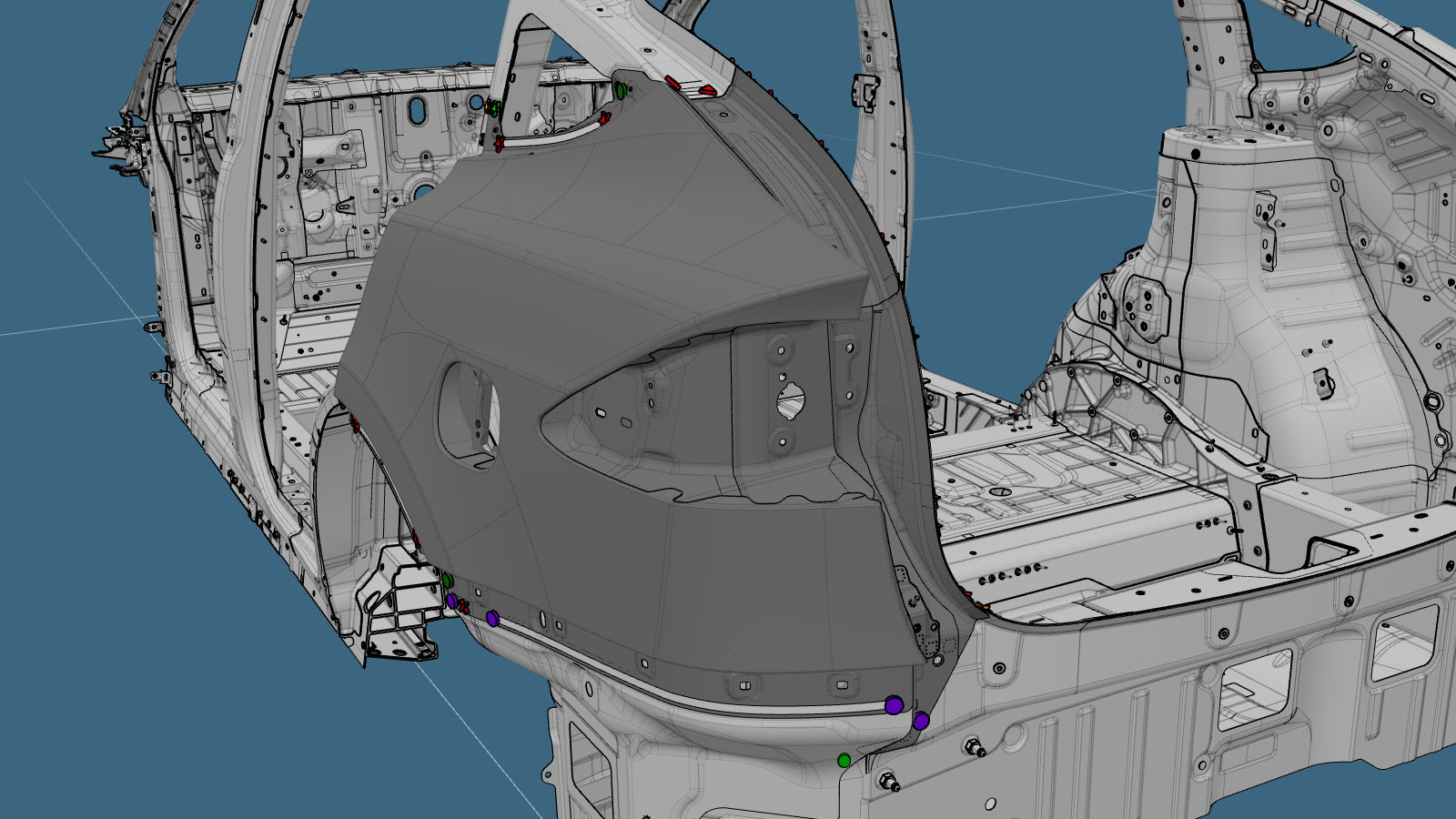
Task: Pick the green marker below the panel's bottom edge
Action: (x=844, y=760)
